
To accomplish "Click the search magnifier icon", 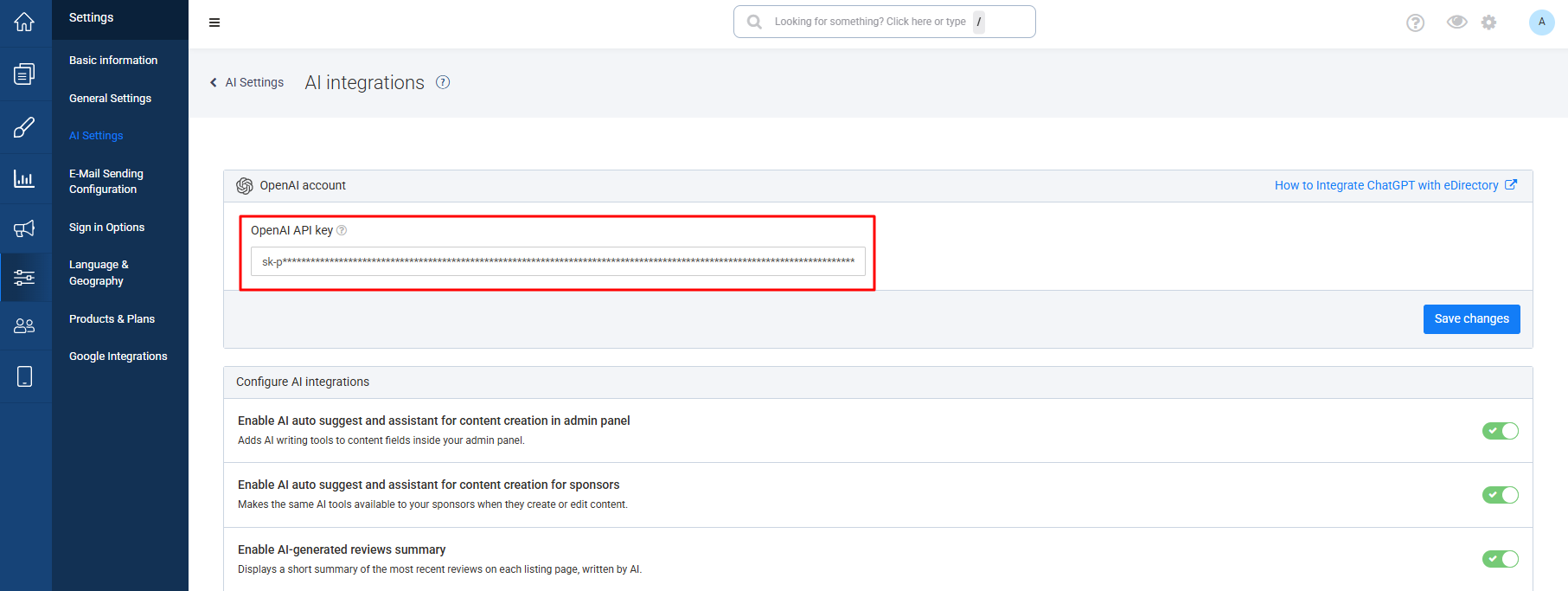I will [x=754, y=22].
